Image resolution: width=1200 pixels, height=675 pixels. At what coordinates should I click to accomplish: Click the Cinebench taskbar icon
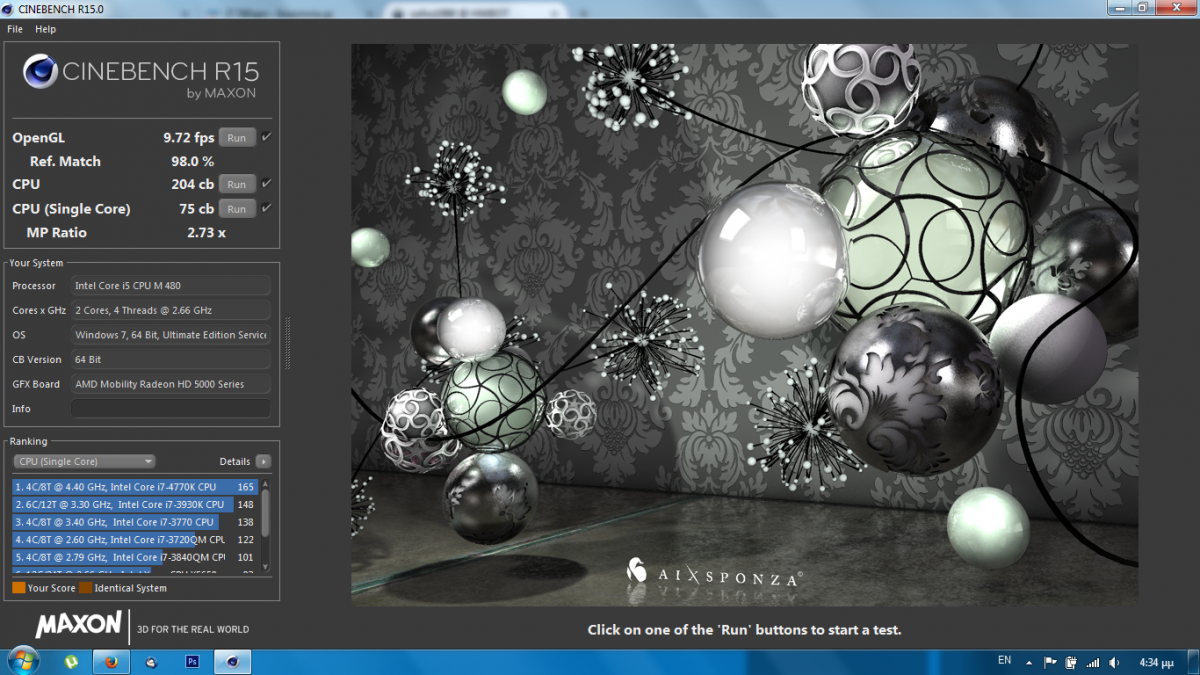pyautogui.click(x=232, y=661)
